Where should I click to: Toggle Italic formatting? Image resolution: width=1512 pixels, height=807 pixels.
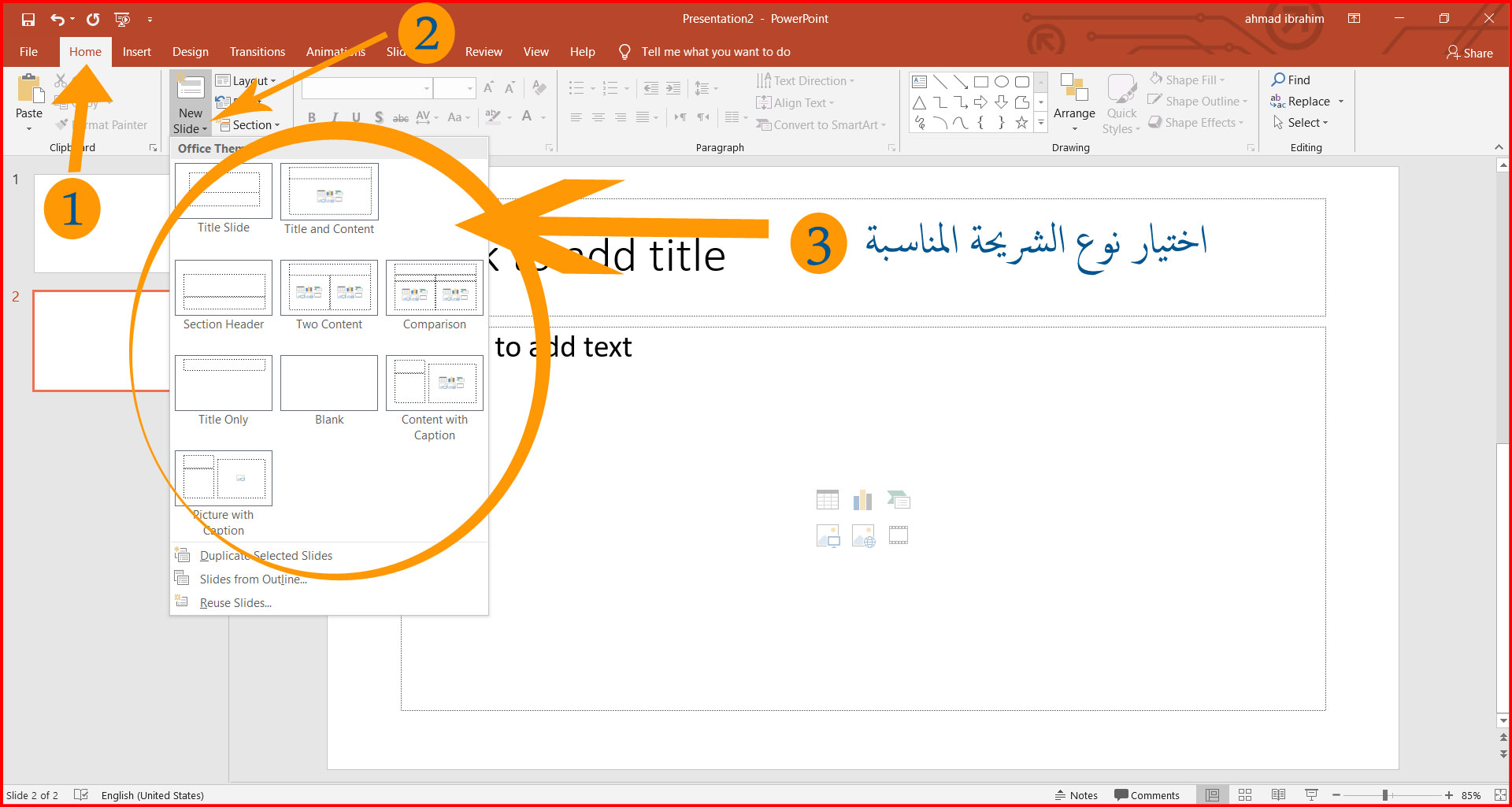(335, 117)
